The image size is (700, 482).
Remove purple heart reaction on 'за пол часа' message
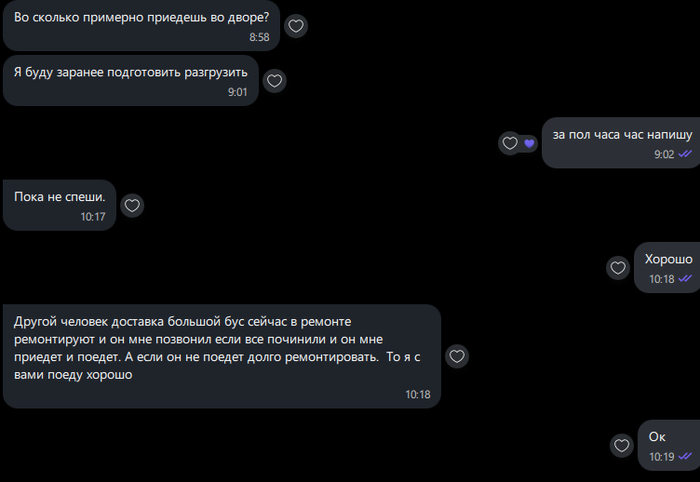click(x=529, y=143)
